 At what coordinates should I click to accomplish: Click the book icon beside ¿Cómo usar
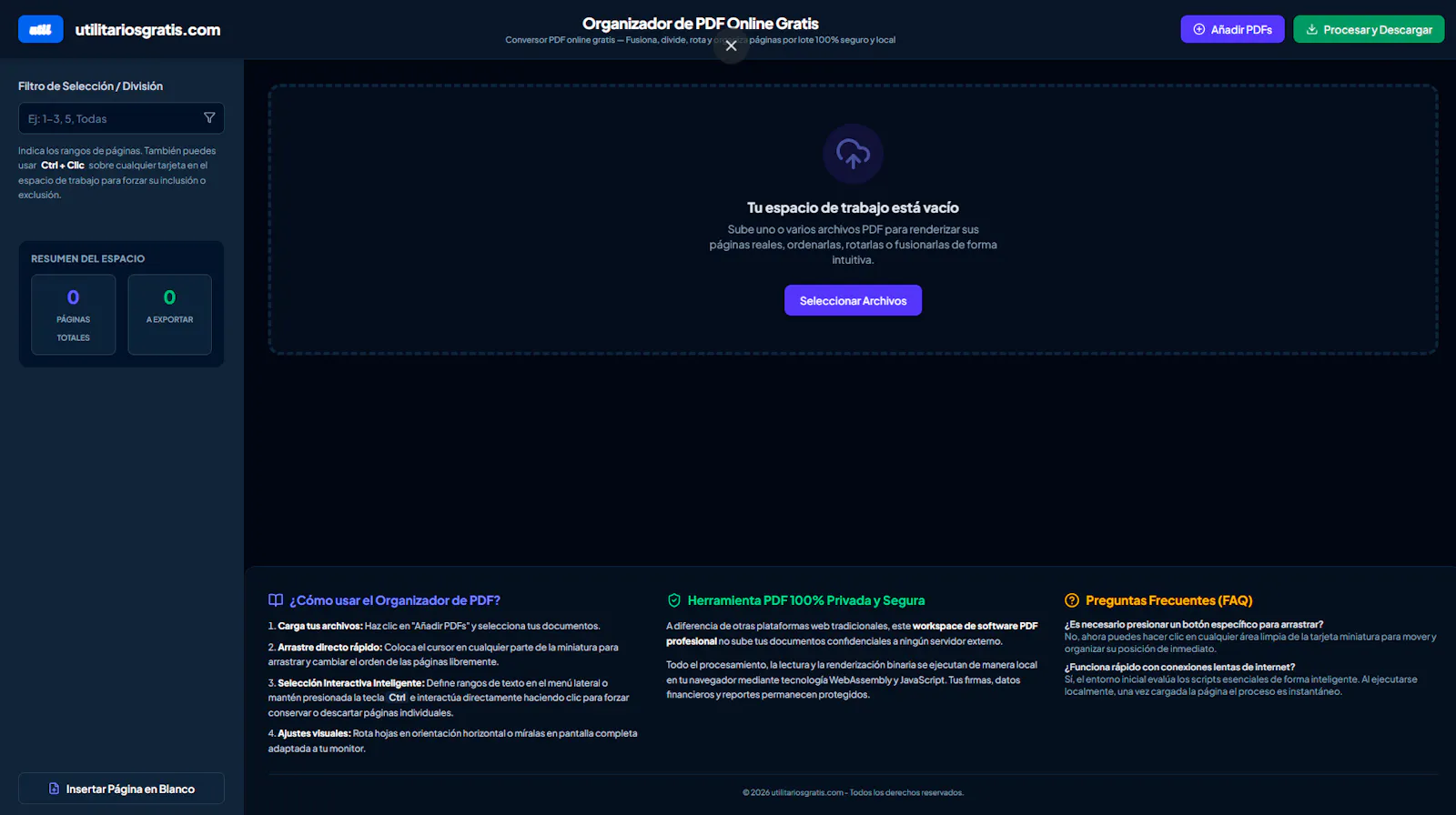[276, 600]
